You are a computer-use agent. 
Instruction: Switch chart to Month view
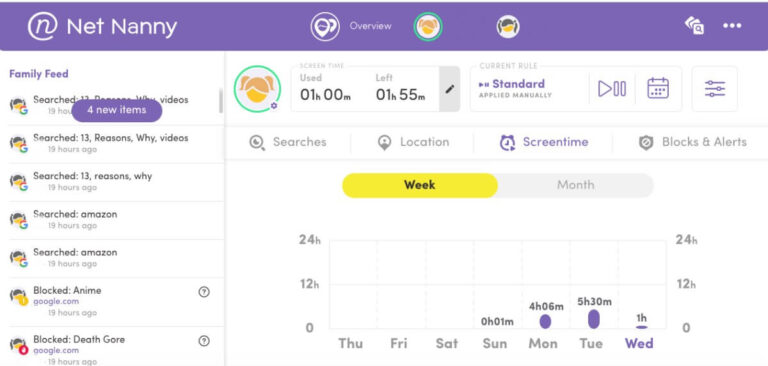coord(576,185)
